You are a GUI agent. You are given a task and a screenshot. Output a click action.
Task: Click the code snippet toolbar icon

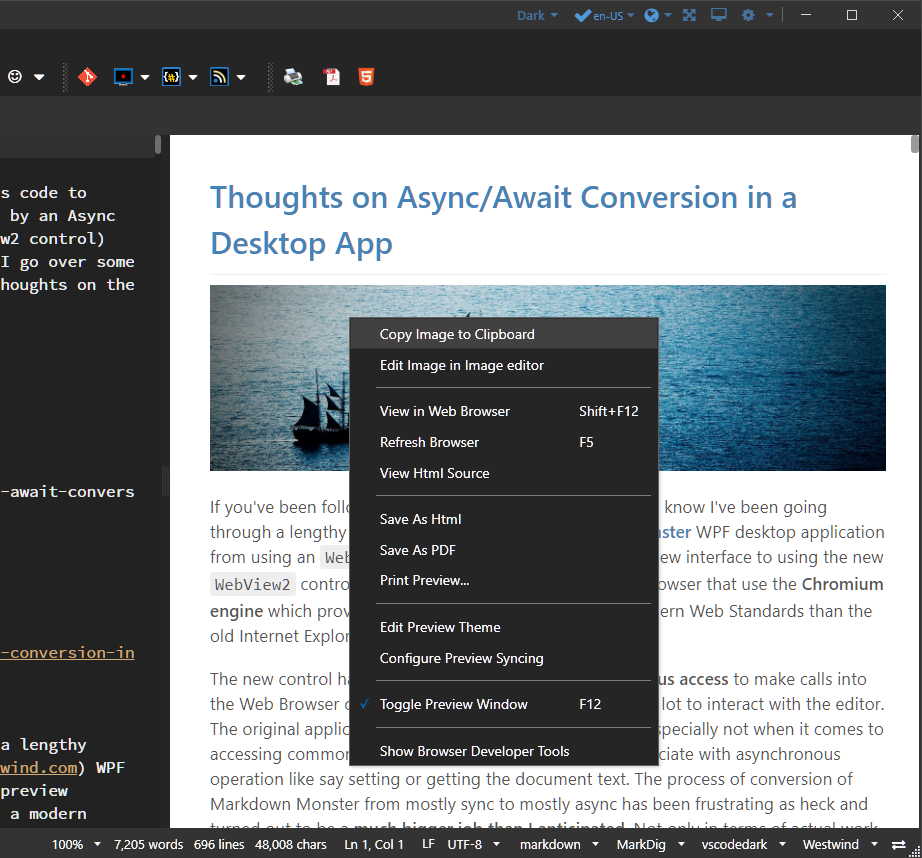coord(170,76)
